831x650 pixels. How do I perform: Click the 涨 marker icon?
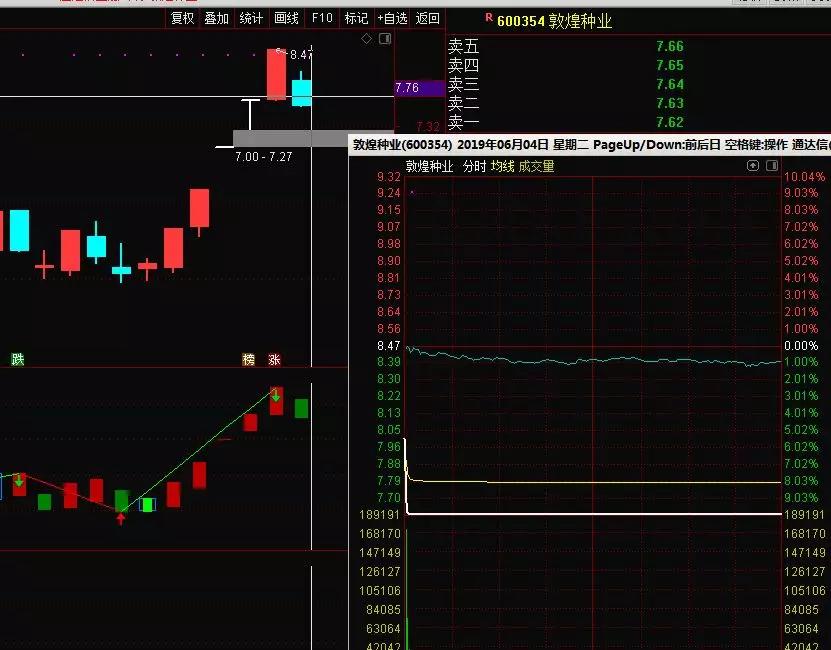274,359
